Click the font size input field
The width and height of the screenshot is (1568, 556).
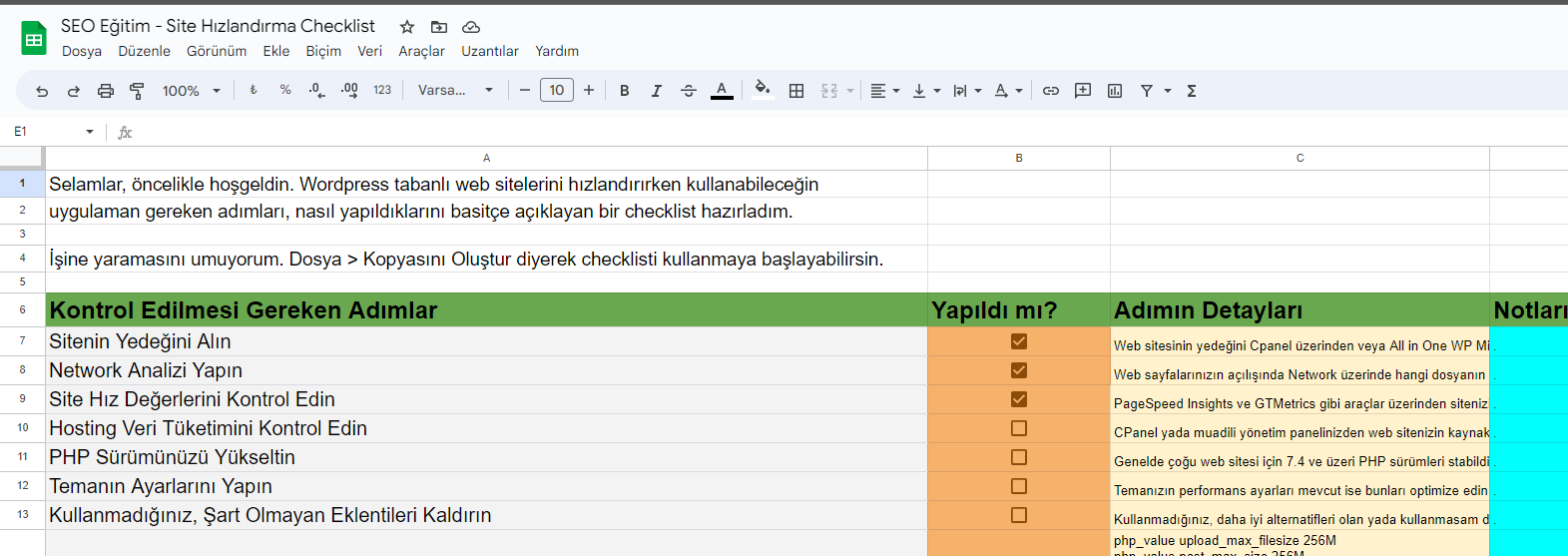point(557,90)
